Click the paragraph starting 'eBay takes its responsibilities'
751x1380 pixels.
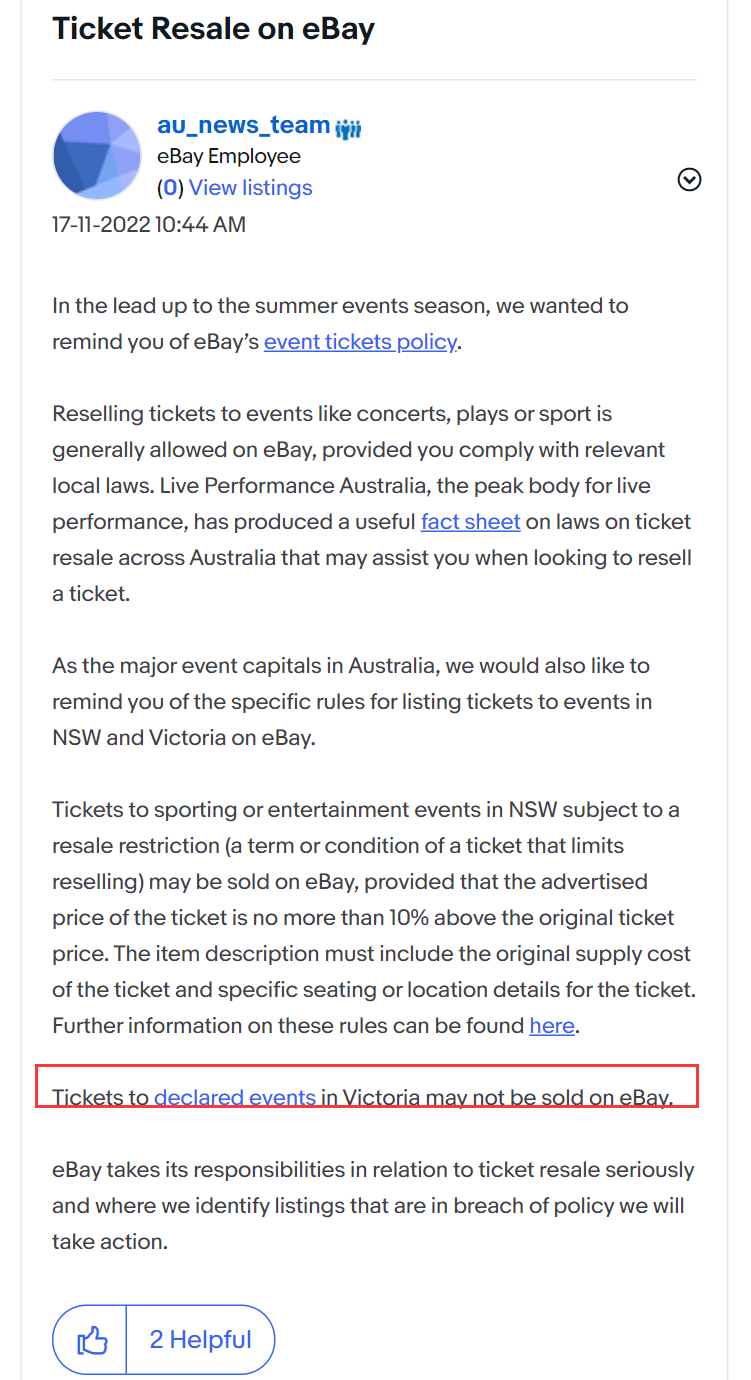point(373,1206)
